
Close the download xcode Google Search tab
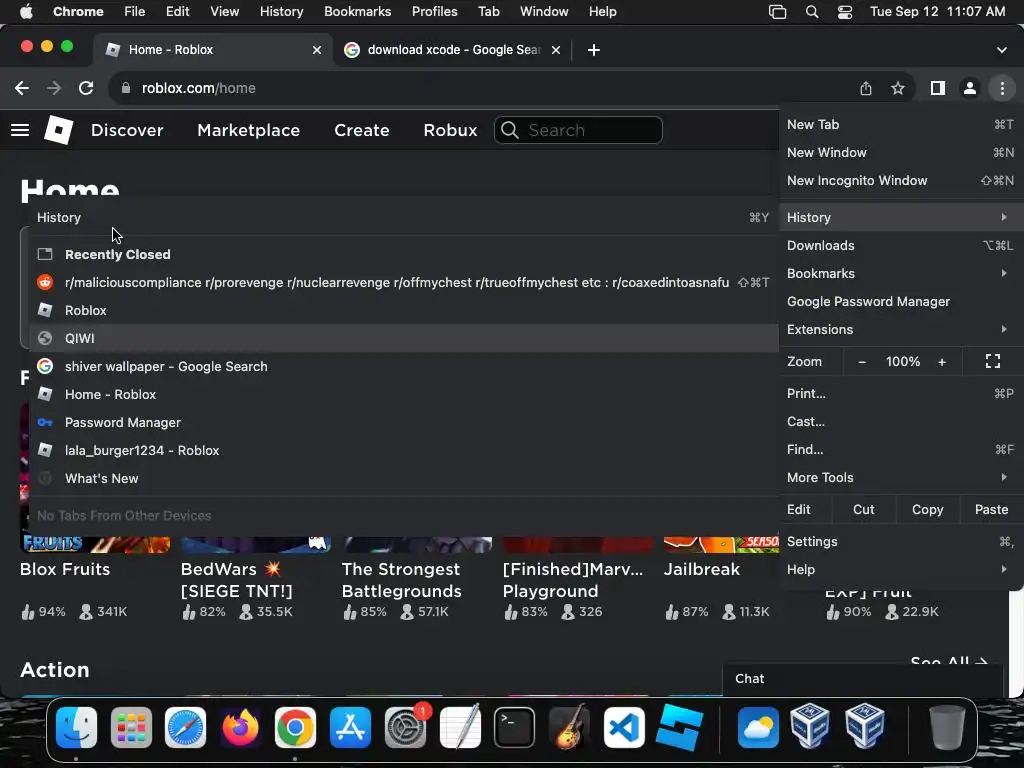click(556, 50)
